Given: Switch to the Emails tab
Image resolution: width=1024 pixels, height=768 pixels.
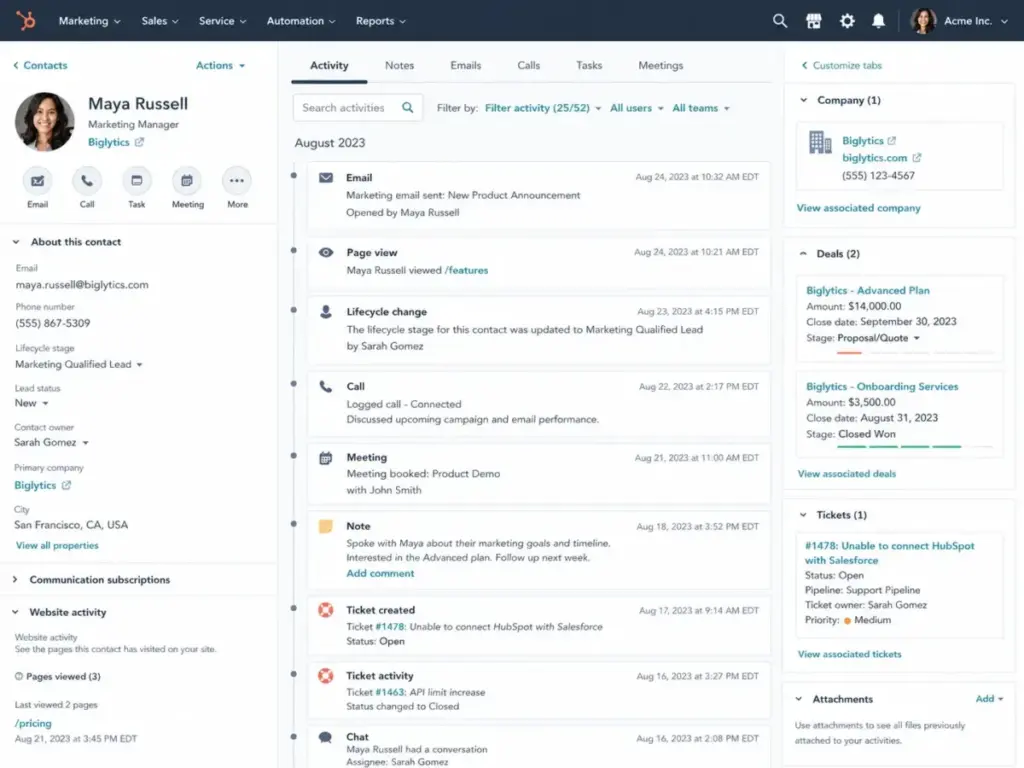Looking at the screenshot, I should [x=466, y=65].
